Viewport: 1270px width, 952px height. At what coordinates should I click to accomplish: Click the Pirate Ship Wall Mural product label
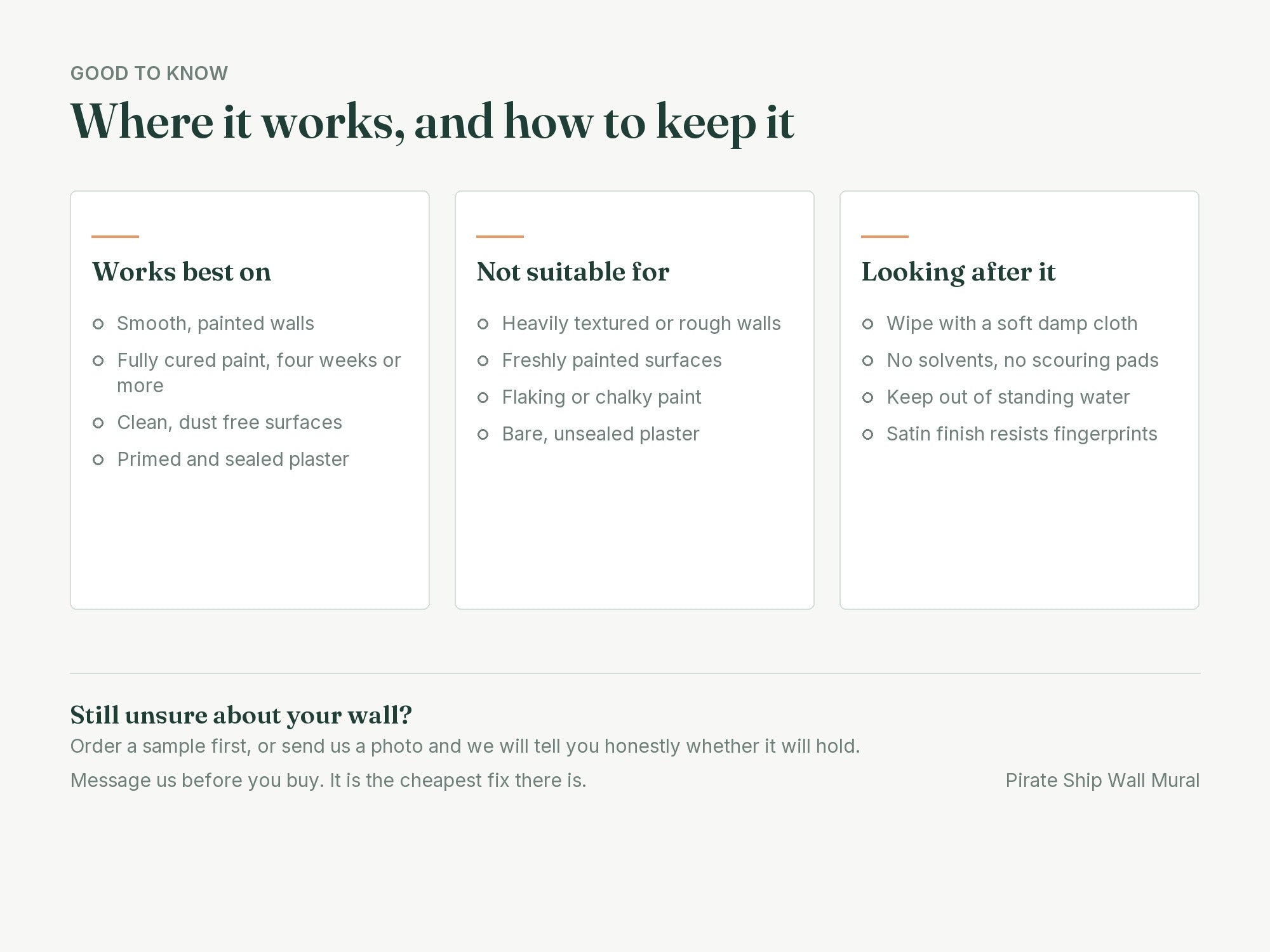point(1102,781)
